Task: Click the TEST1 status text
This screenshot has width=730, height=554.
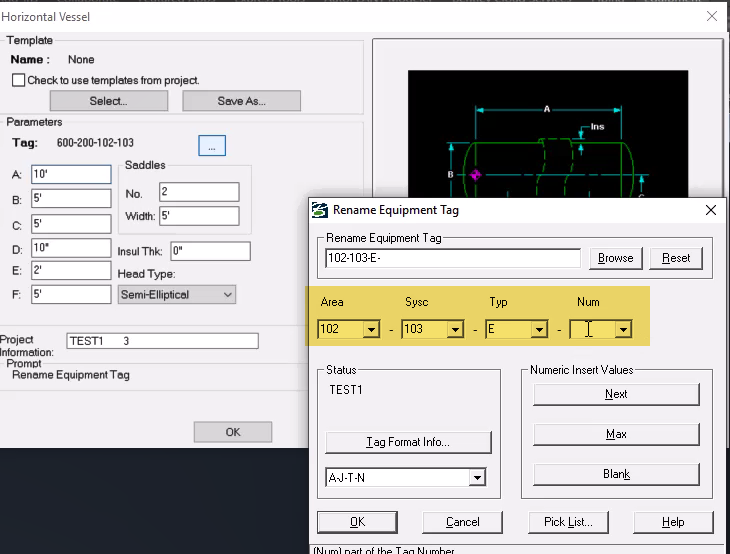Action: [x=346, y=390]
